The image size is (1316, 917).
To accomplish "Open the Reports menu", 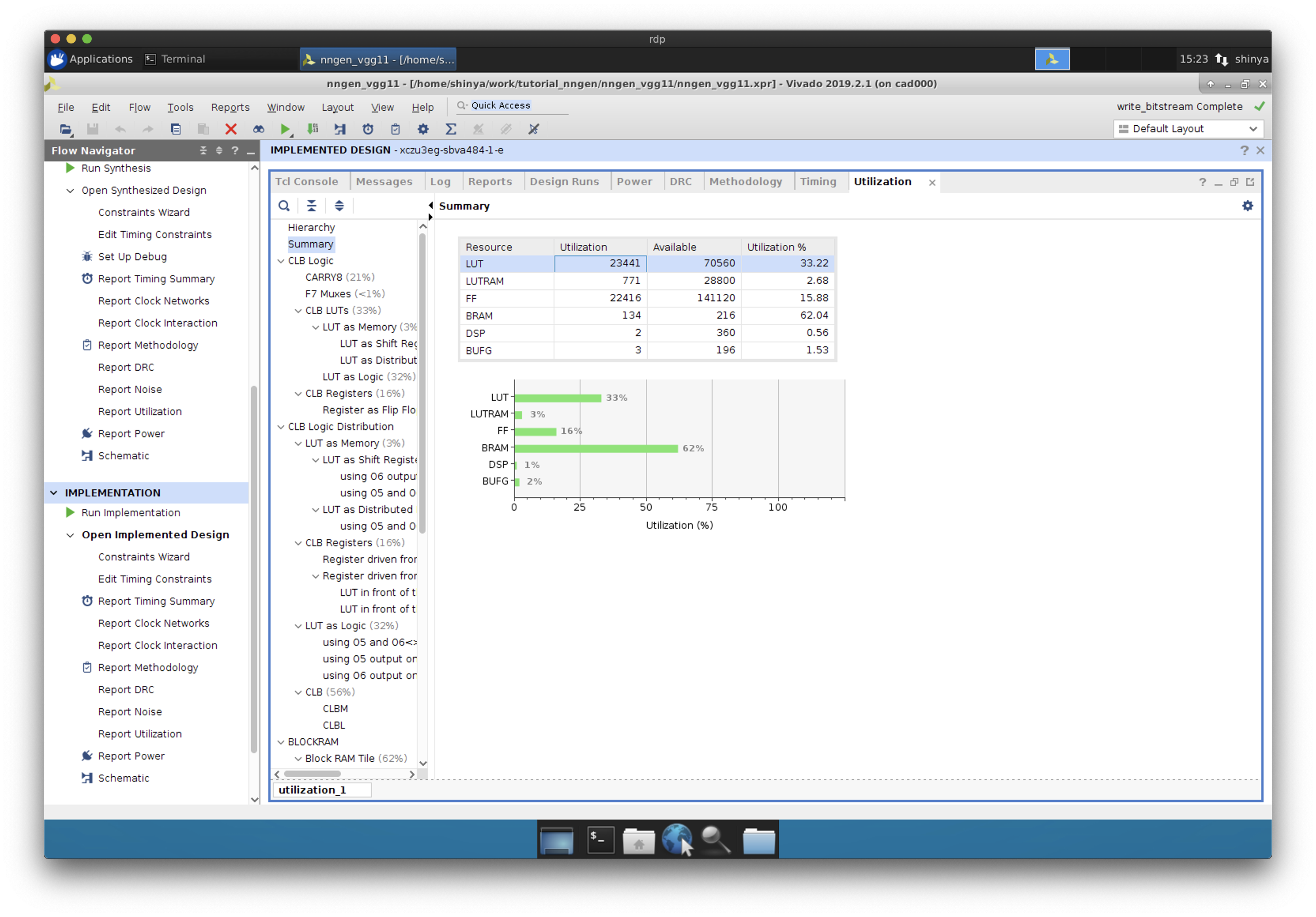I will pyautogui.click(x=230, y=107).
